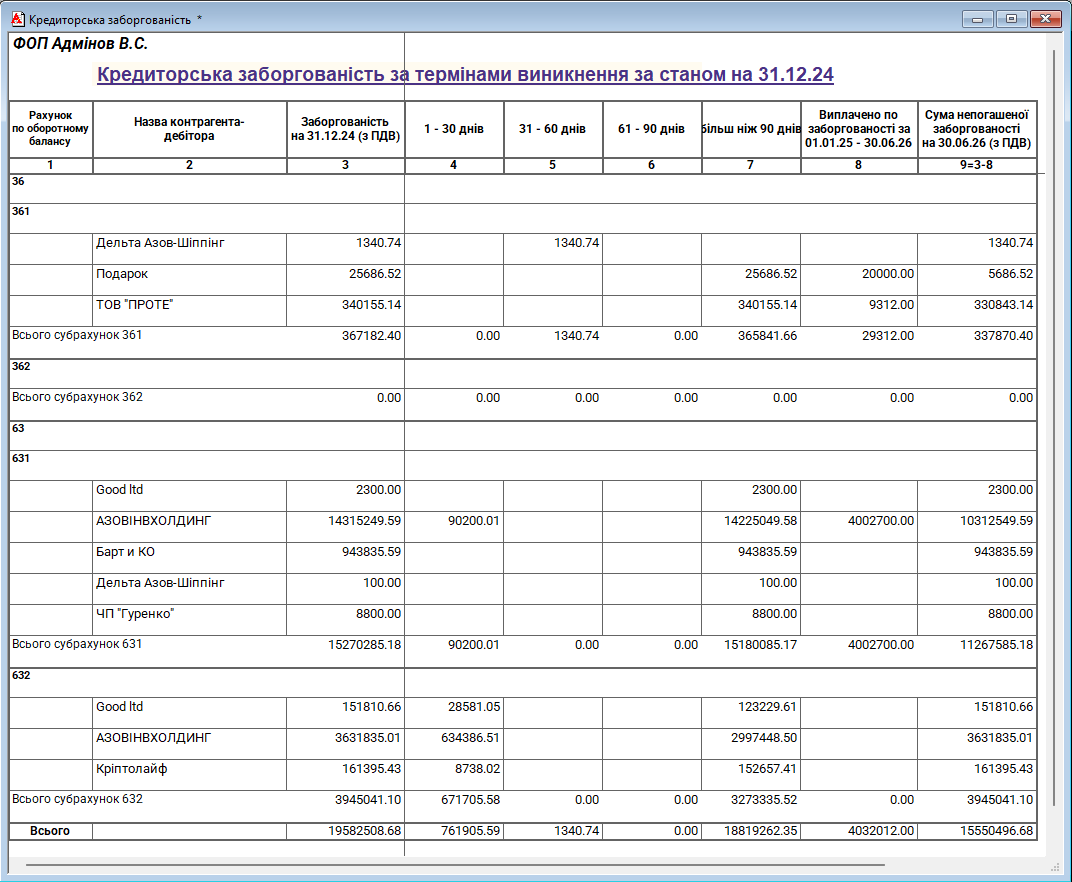The height and width of the screenshot is (882, 1072).
Task: Close the Кредиторська заборгованість report window
Action: coord(1045,19)
